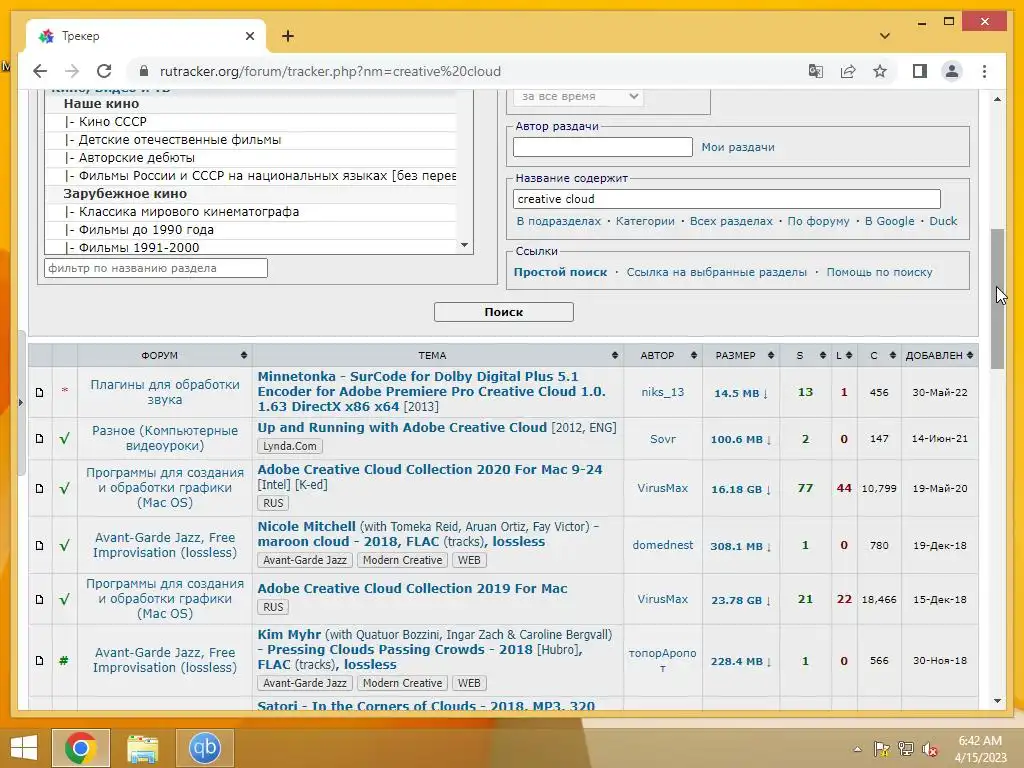Open document icon of Minnetonka SurCode row
Viewport: 1024px width, 768px height.
(40, 392)
